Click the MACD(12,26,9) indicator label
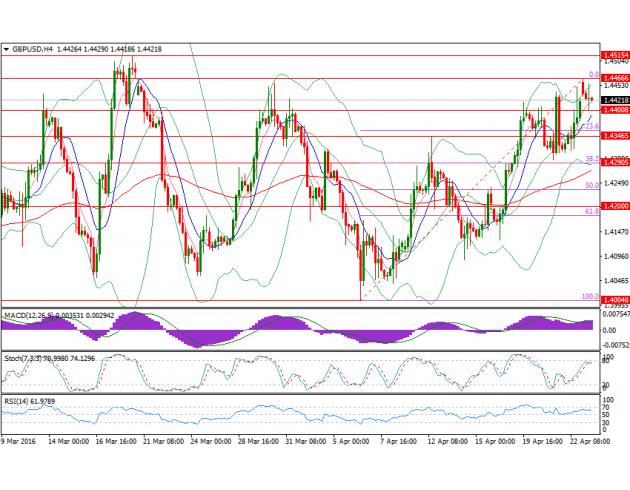630x490 pixels. (33, 315)
